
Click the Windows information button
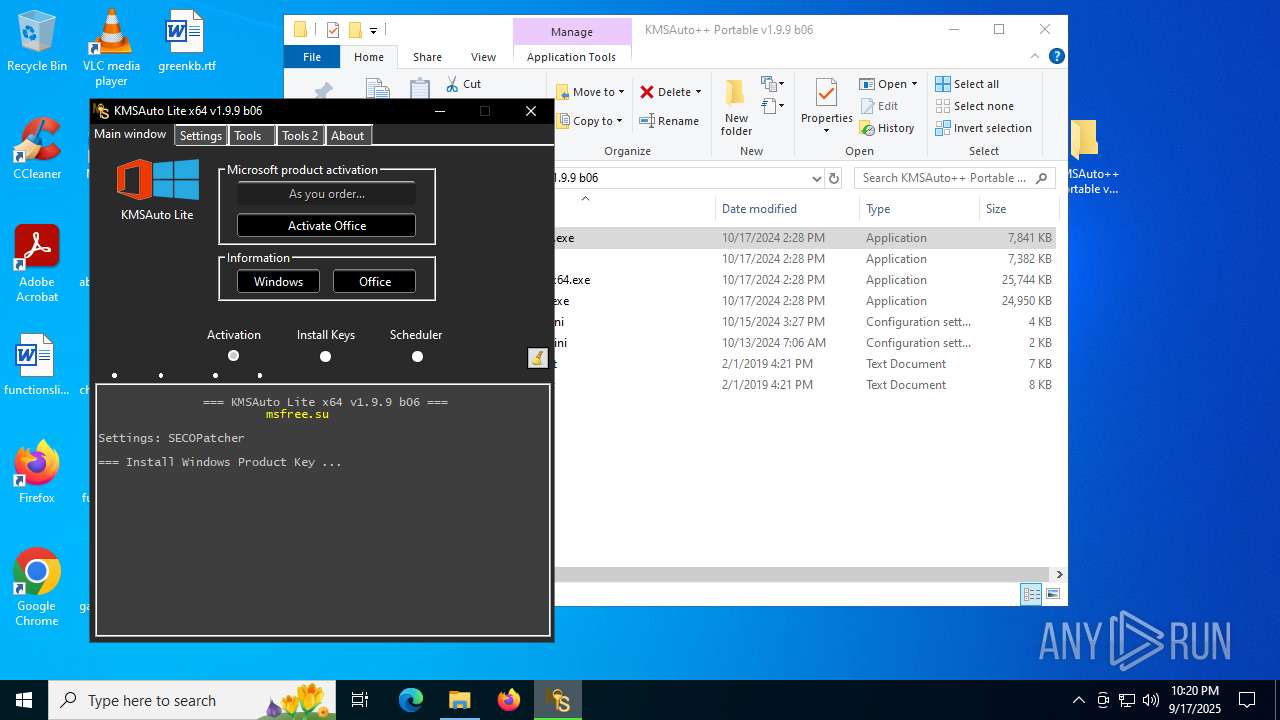278,281
